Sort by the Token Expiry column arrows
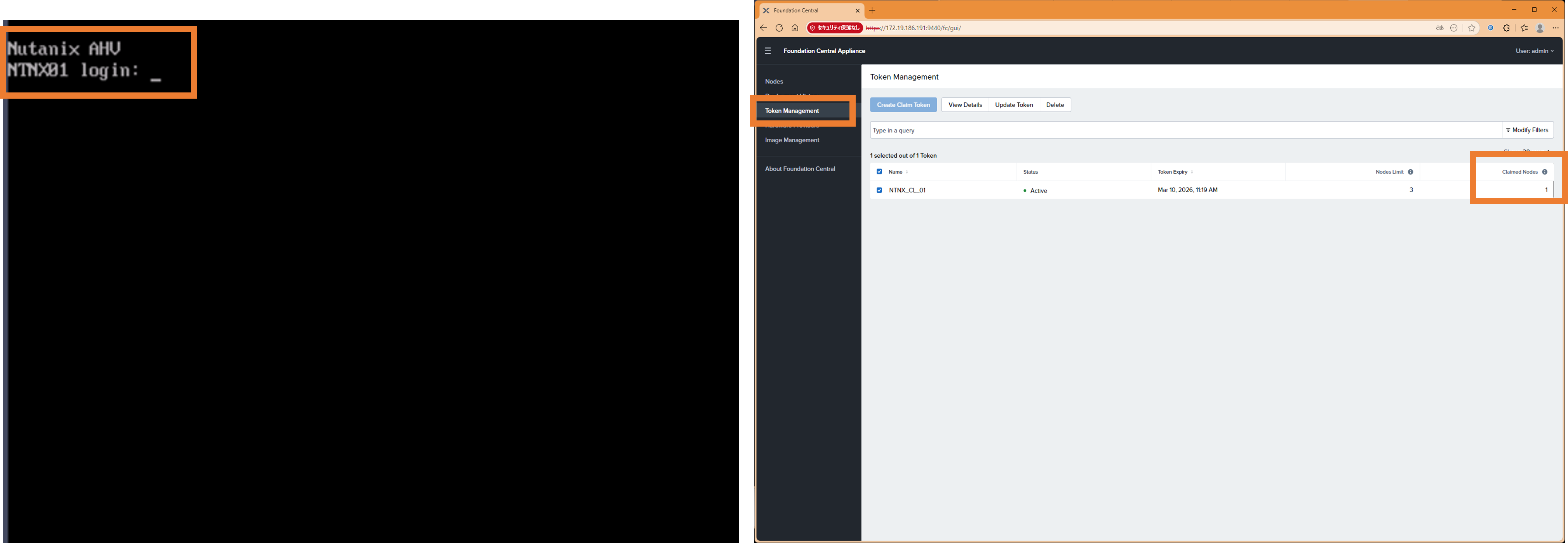Image resolution: width=1568 pixels, height=543 pixels. tap(1192, 172)
